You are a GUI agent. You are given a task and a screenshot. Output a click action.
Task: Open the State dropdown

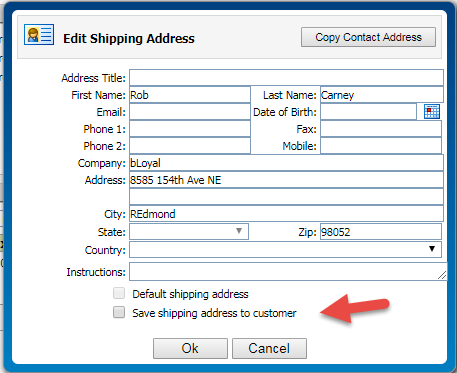point(189,232)
